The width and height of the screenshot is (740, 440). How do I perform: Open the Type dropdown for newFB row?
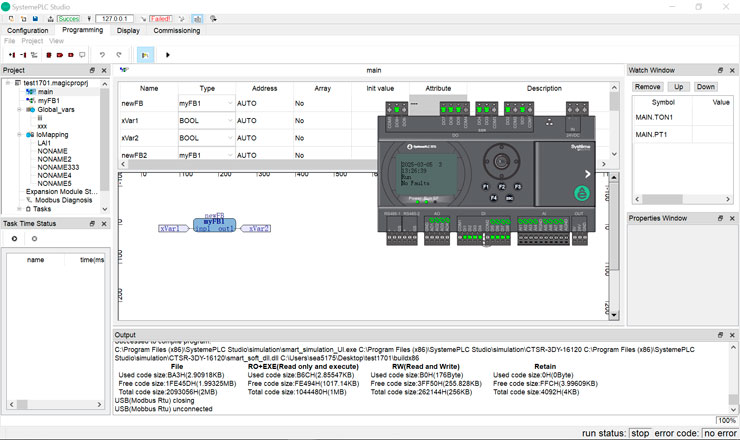pyautogui.click(x=230, y=103)
